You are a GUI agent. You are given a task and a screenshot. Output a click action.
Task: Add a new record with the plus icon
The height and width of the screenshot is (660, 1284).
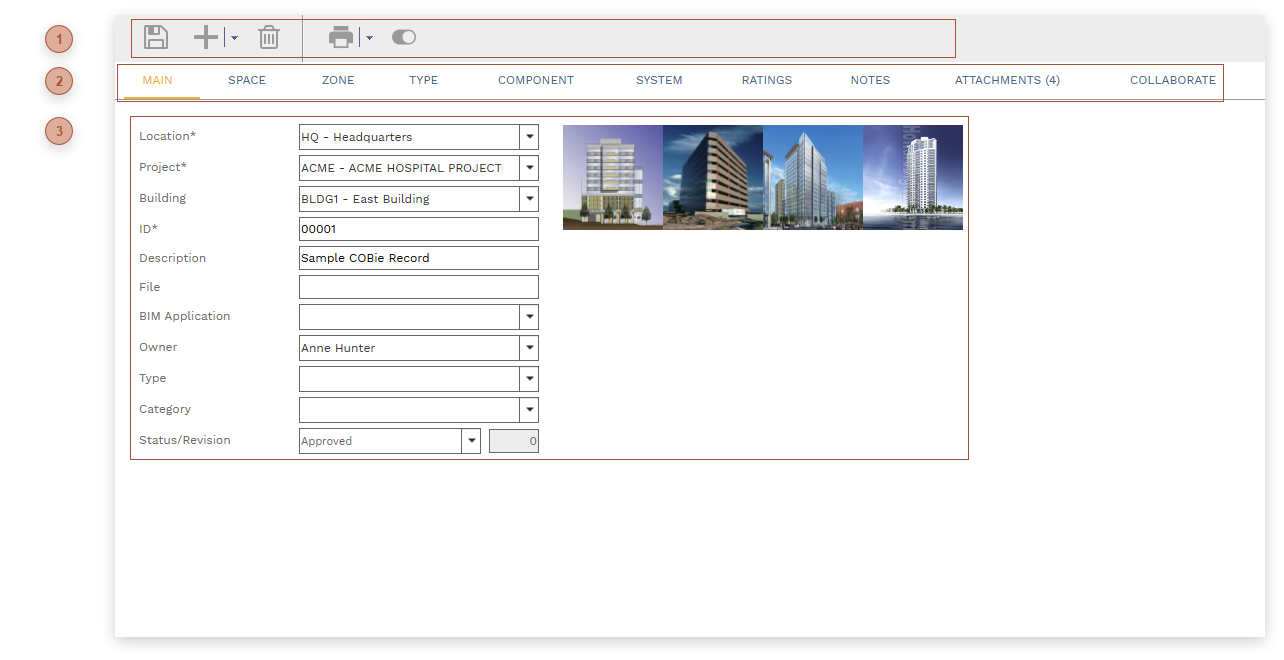204,37
